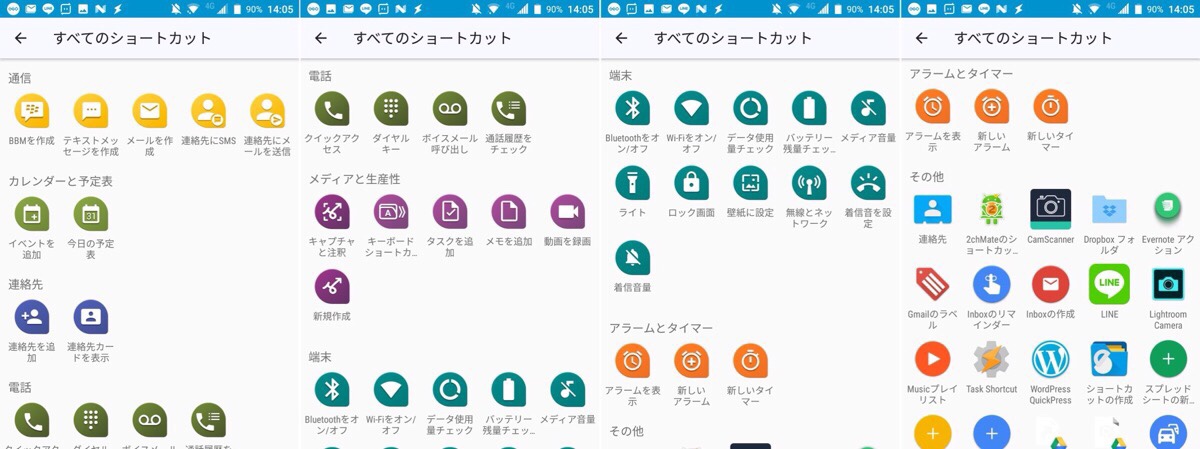Tap the 着信音を設定 icon

[x=868, y=183]
